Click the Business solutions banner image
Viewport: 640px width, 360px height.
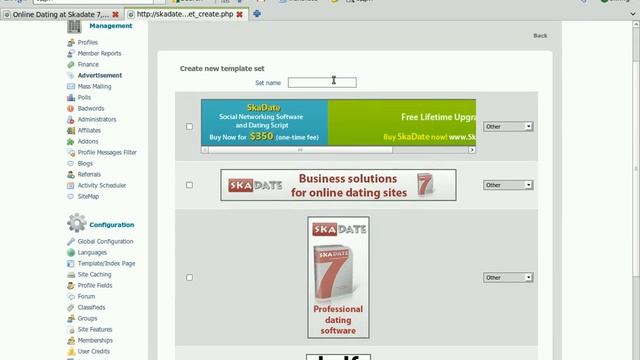pyautogui.click(x=338, y=185)
